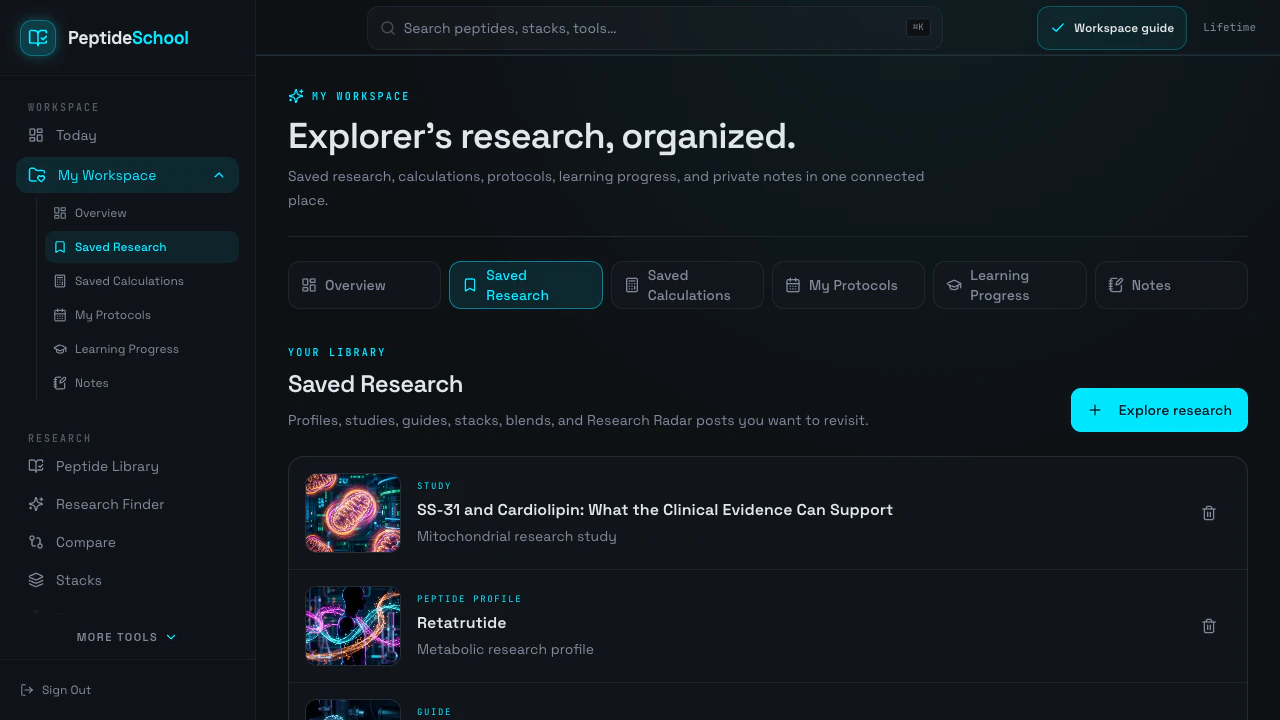Open the Retatrutide thumbnail image

click(x=353, y=626)
